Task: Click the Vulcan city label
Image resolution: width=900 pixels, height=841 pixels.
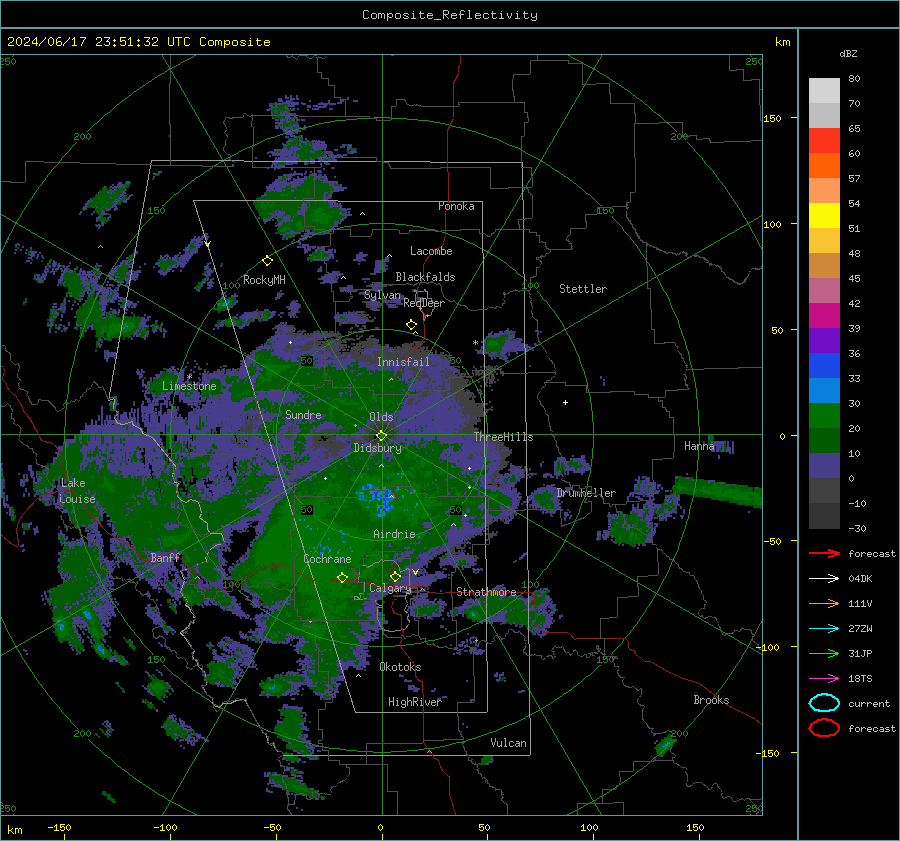Action: [x=508, y=743]
